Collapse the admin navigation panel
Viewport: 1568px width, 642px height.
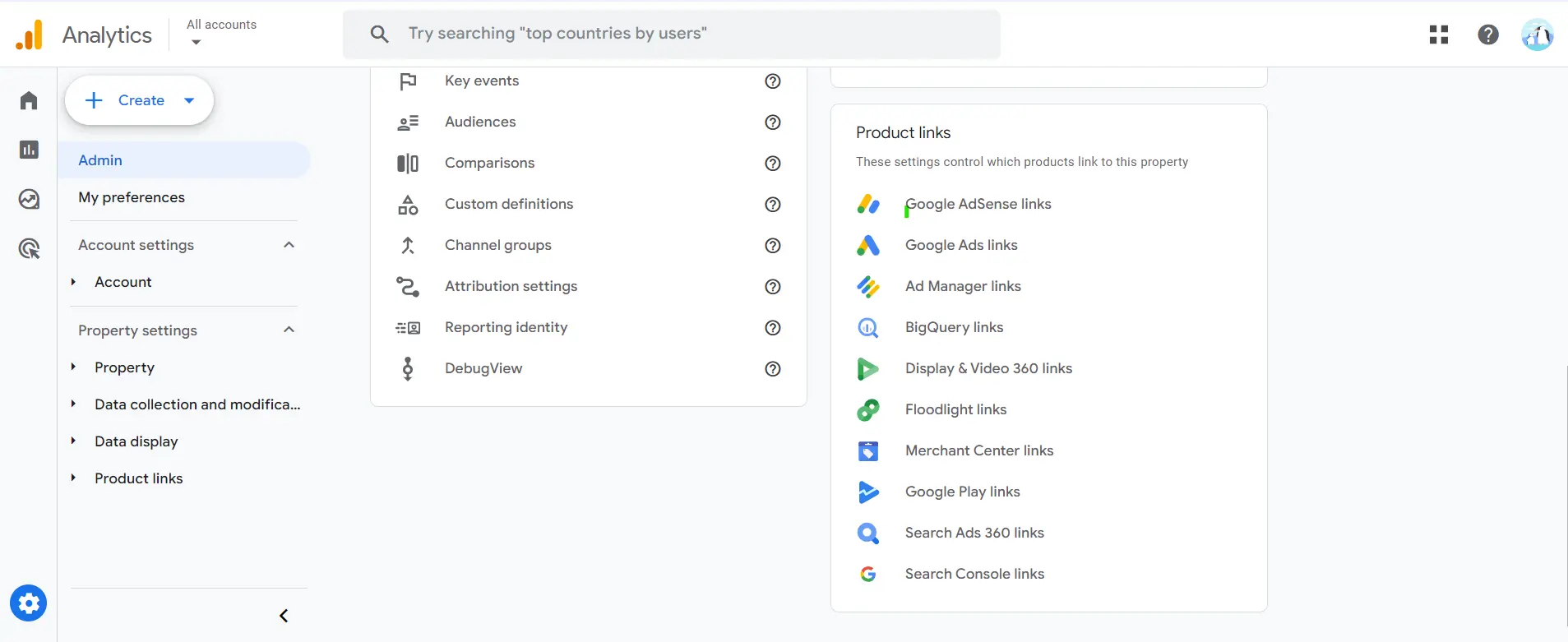284,616
